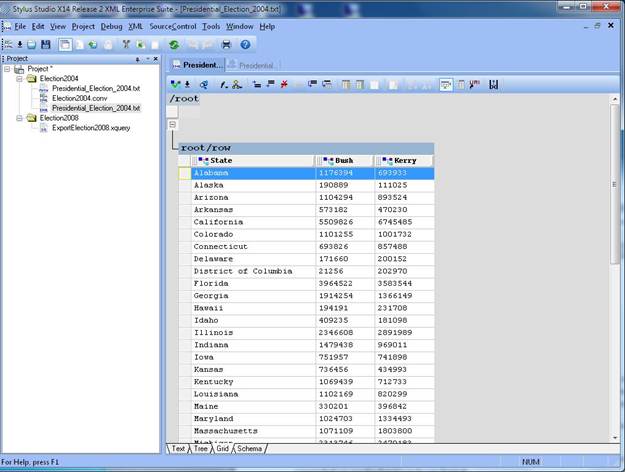Screen dimensions: 625x472
Task: Click the blue Help question-mark icon
Action: tap(245, 45)
